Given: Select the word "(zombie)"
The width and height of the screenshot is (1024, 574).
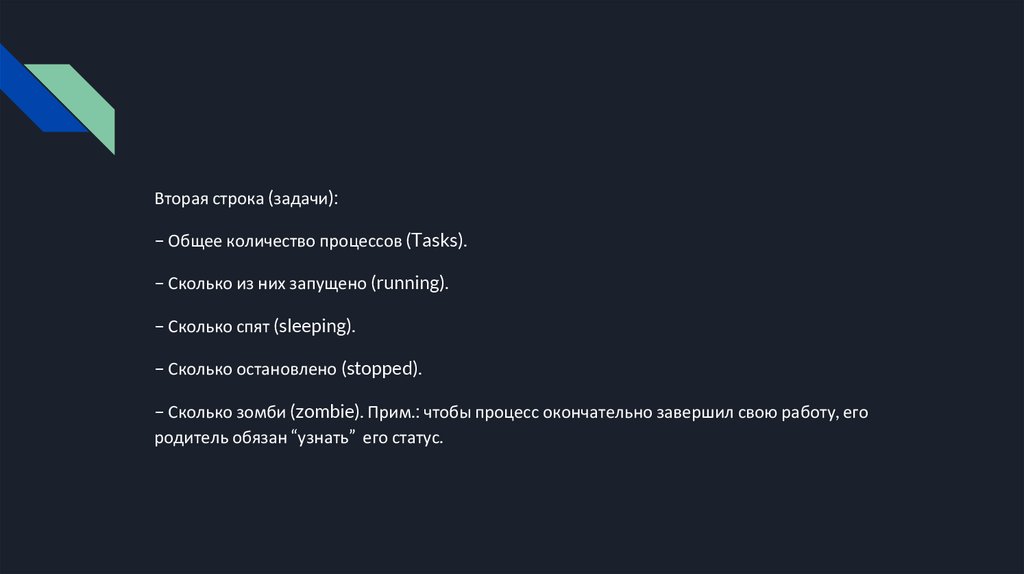Looking at the screenshot, I should 327,411.
